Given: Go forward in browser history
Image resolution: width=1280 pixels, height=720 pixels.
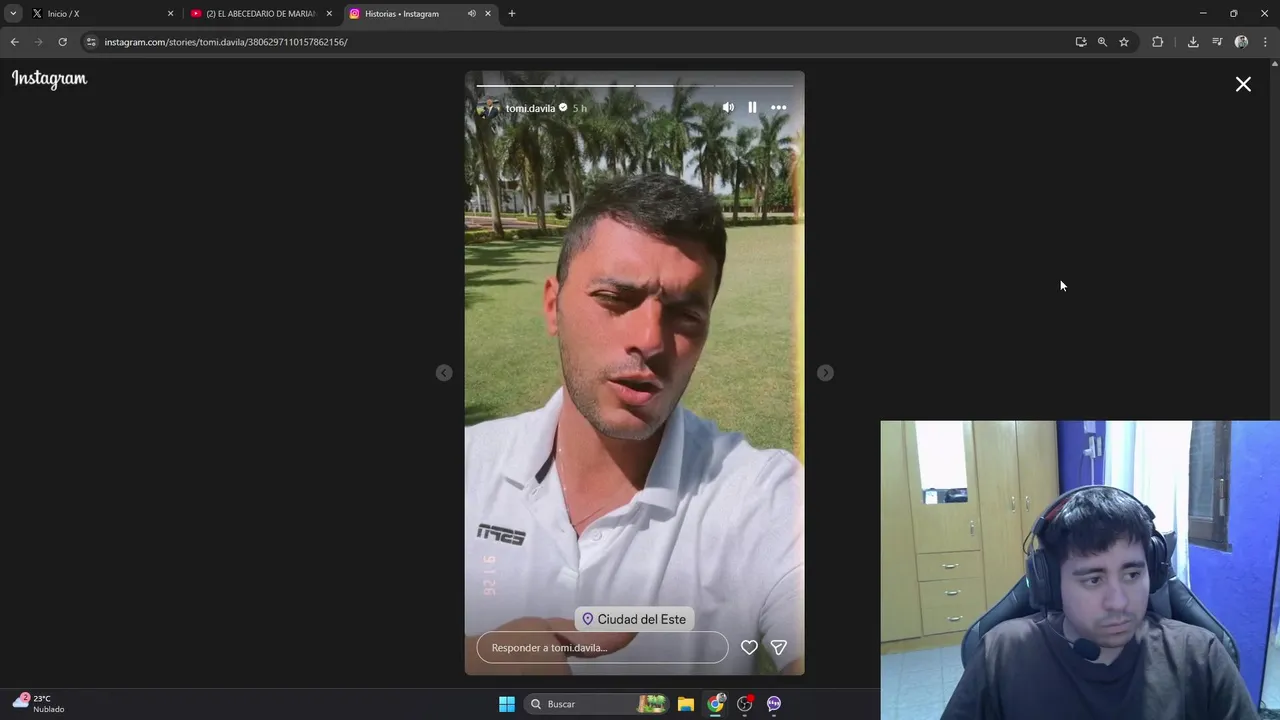Looking at the screenshot, I should pyautogui.click(x=38, y=42).
